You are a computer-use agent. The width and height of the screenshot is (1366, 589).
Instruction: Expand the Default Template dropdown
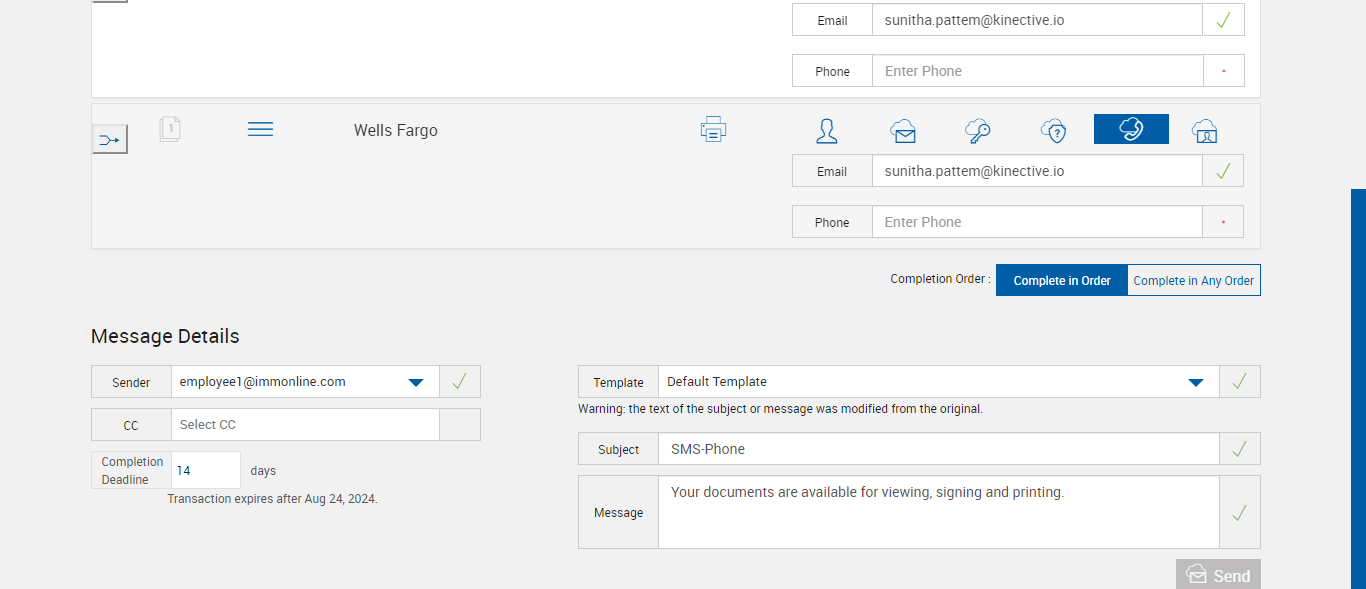pyautogui.click(x=1195, y=382)
